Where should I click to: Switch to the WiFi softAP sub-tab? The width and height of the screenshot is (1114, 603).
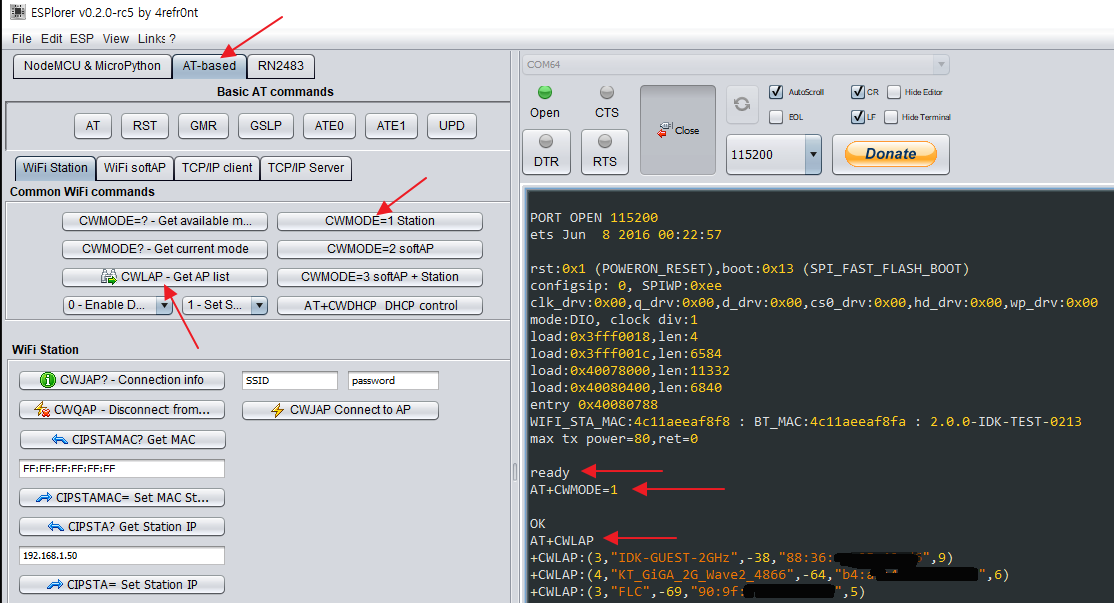(x=134, y=168)
